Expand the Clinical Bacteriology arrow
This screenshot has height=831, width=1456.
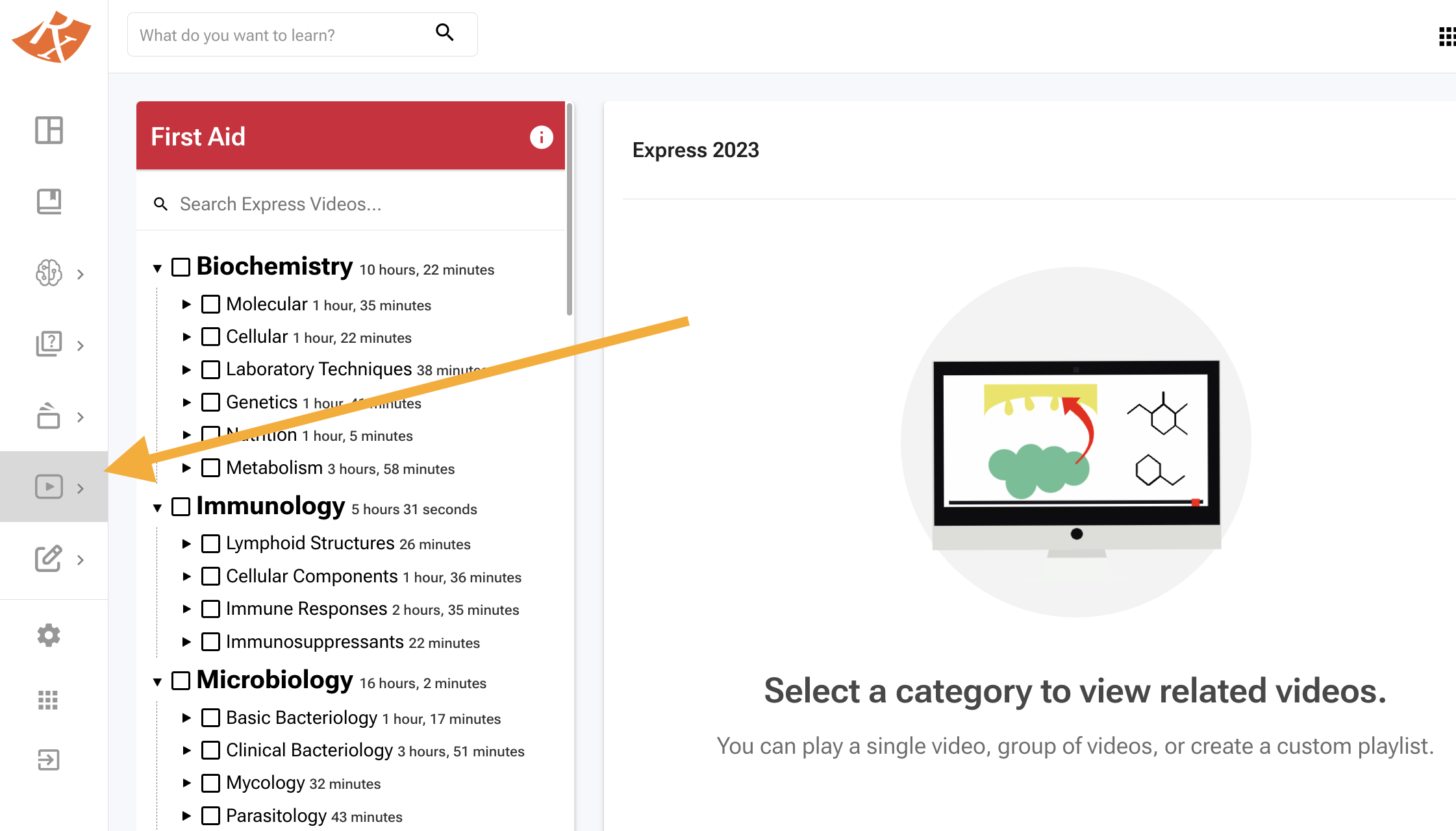[186, 750]
